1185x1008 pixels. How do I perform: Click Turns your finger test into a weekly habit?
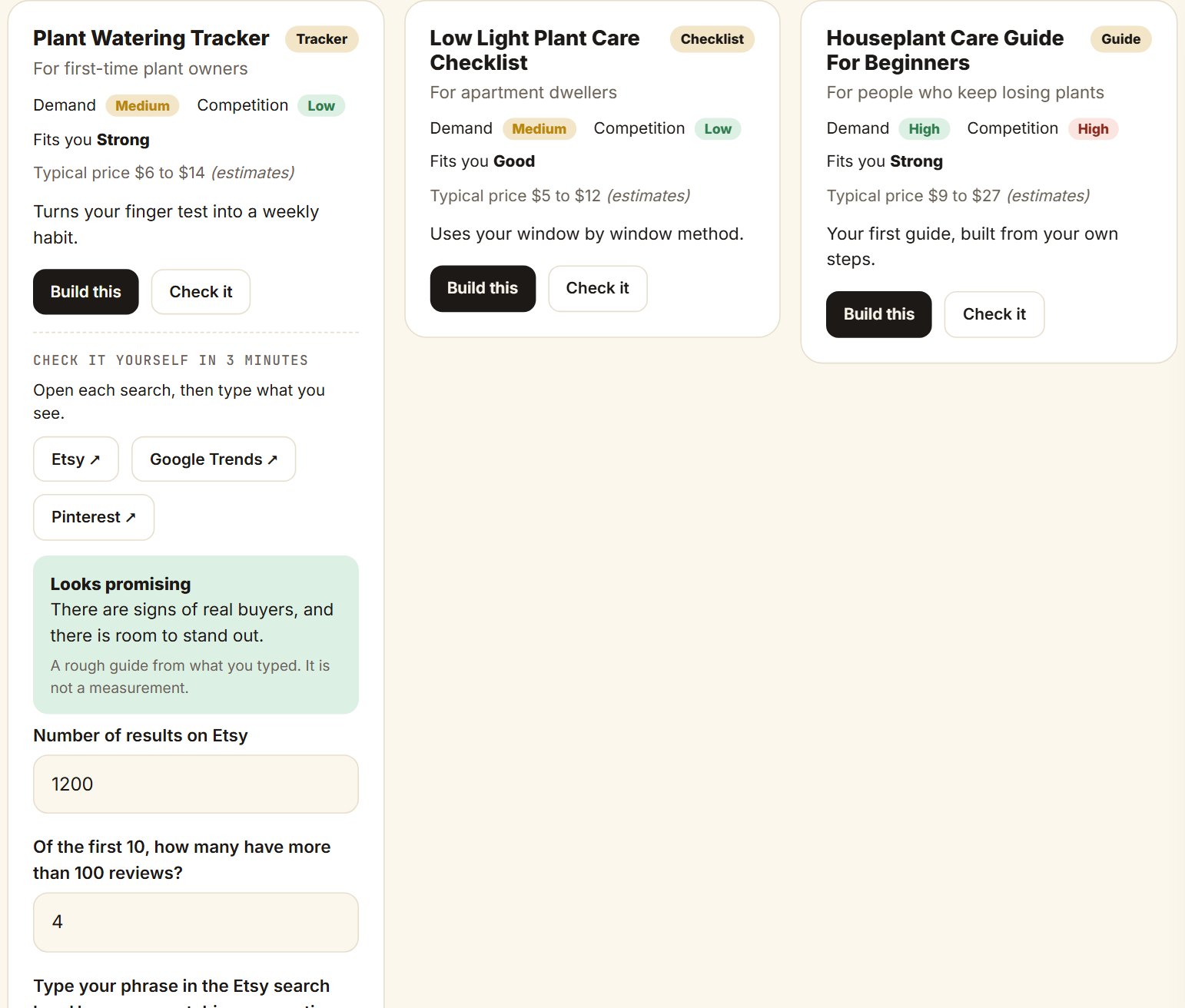[176, 224]
